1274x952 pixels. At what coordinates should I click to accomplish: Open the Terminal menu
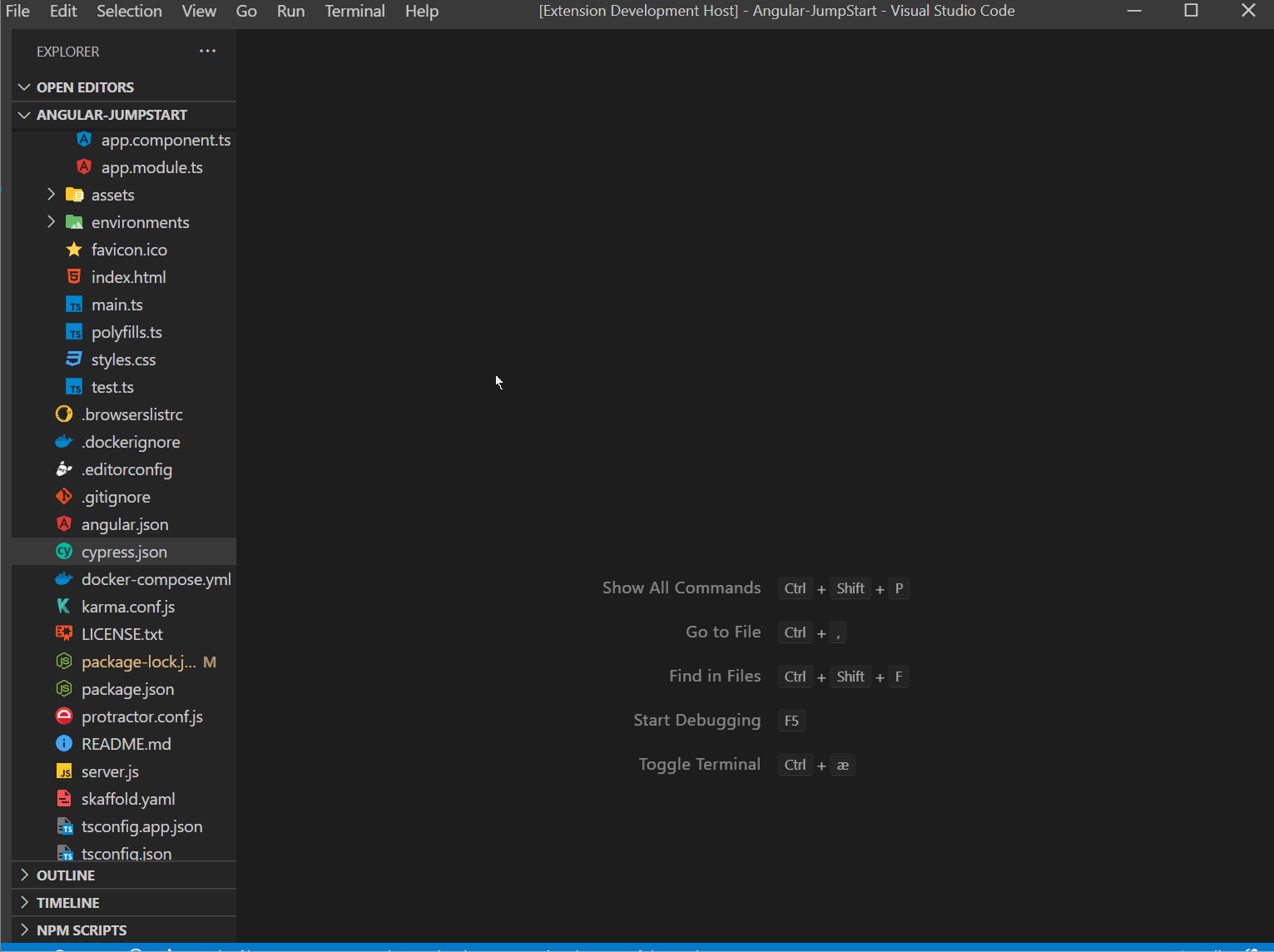(354, 11)
